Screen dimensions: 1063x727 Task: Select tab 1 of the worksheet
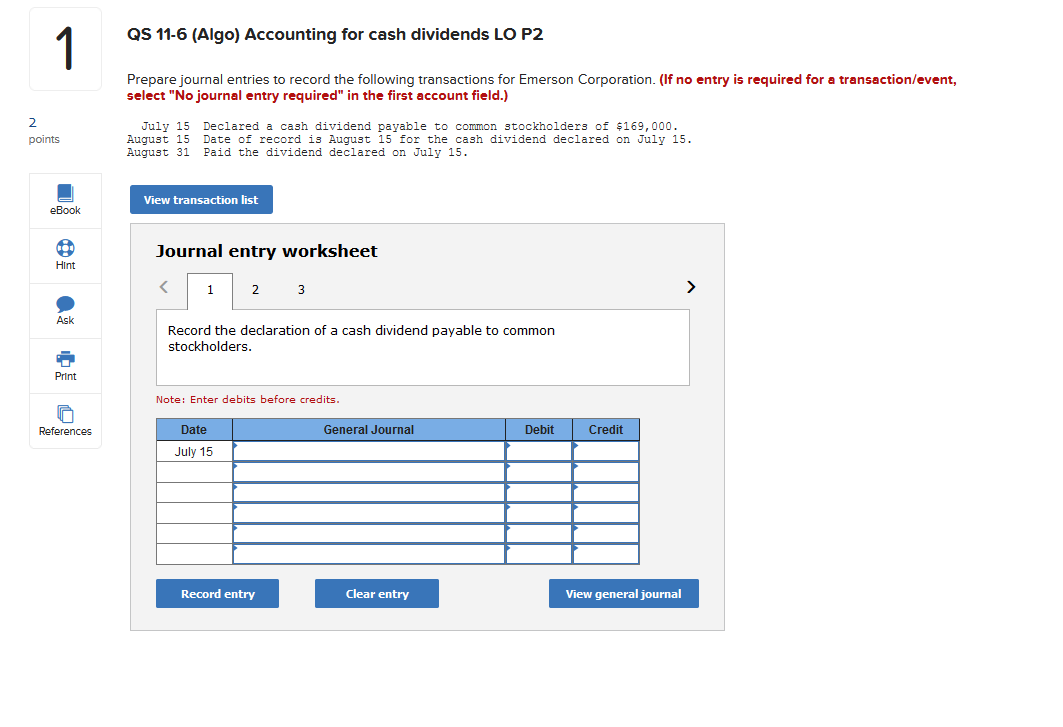210,289
